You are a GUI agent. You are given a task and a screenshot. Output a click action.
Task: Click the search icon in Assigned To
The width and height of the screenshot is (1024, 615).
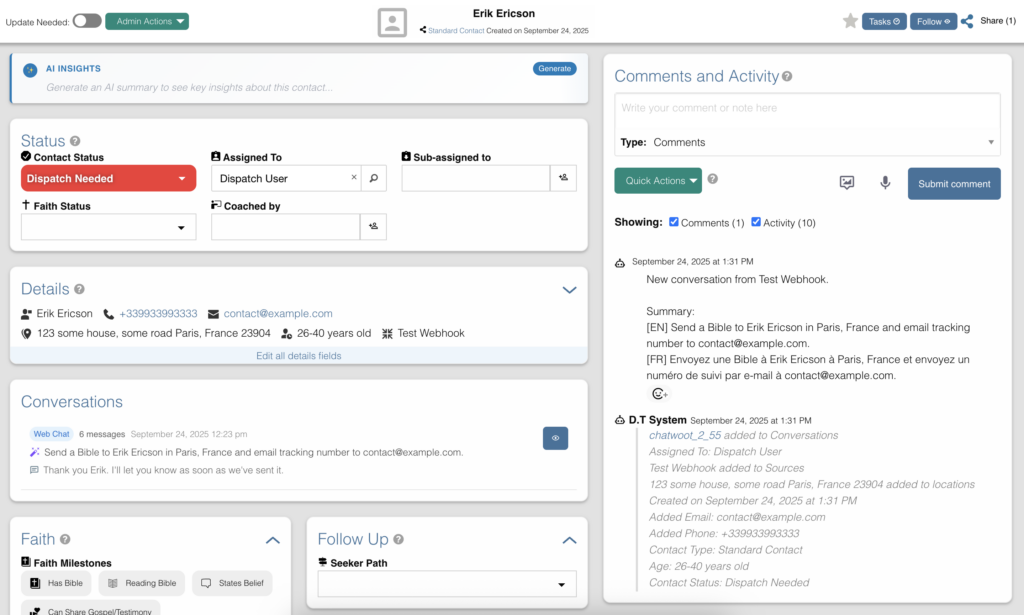pyautogui.click(x=373, y=178)
